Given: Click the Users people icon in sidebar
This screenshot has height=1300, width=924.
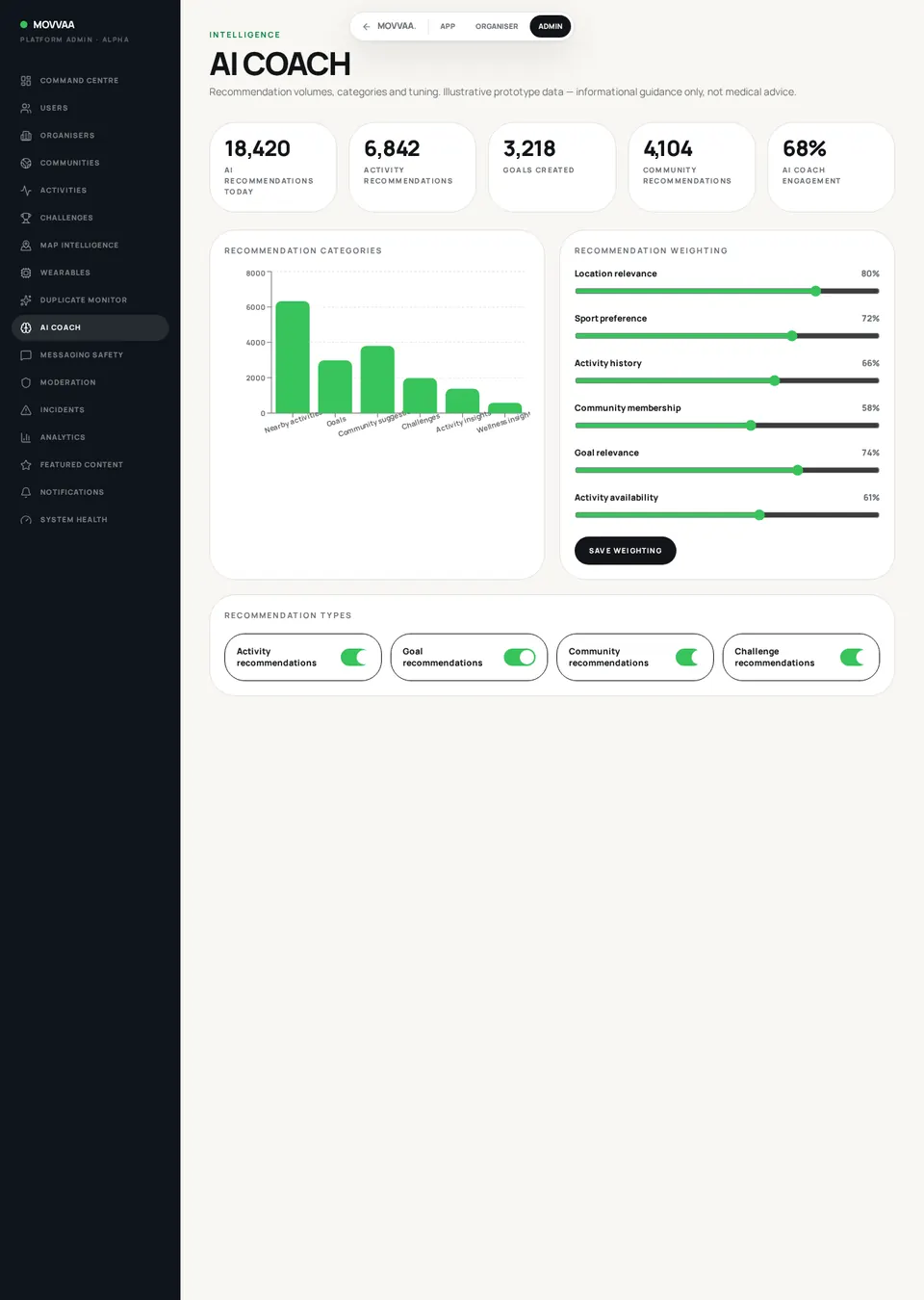Looking at the screenshot, I should (26, 108).
